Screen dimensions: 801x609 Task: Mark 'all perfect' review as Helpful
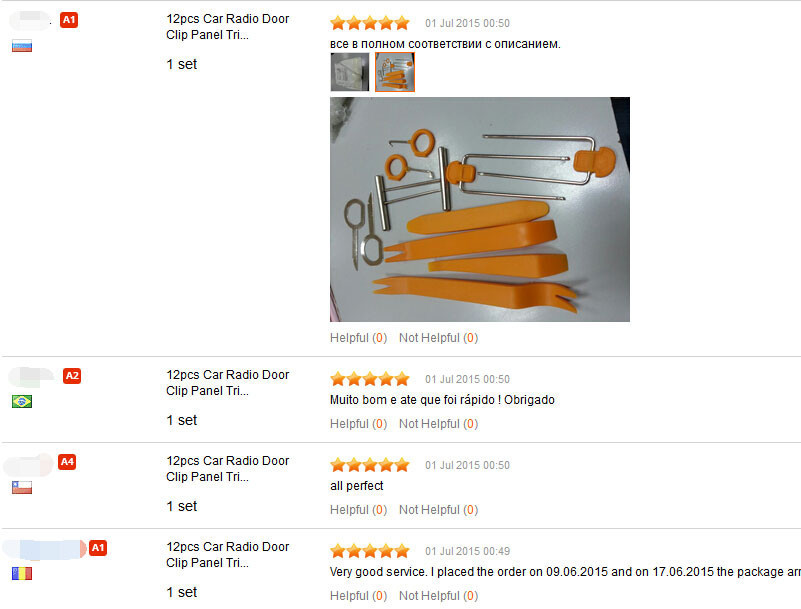pos(358,509)
